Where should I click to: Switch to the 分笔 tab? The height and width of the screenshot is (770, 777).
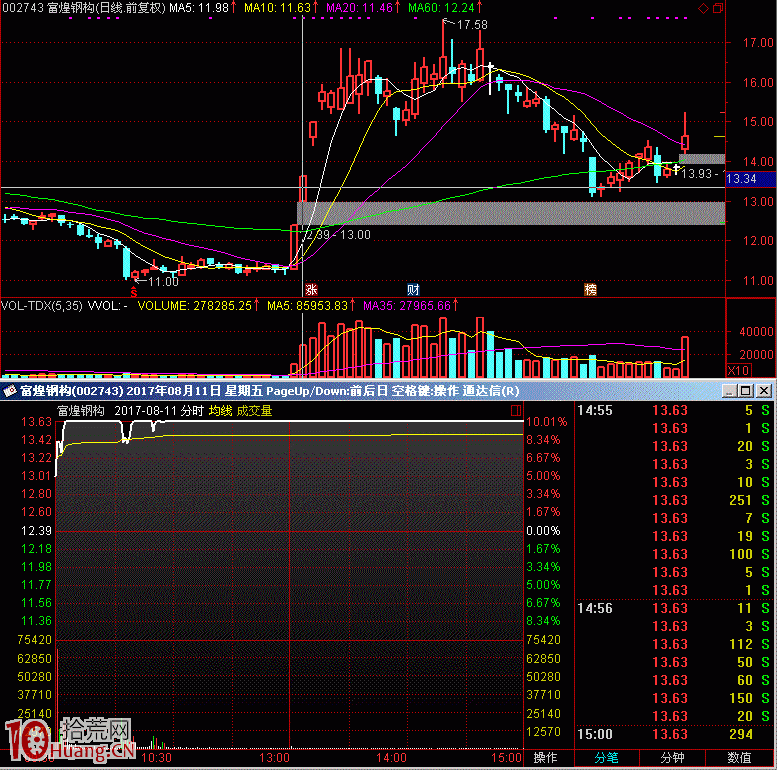[x=607, y=758]
